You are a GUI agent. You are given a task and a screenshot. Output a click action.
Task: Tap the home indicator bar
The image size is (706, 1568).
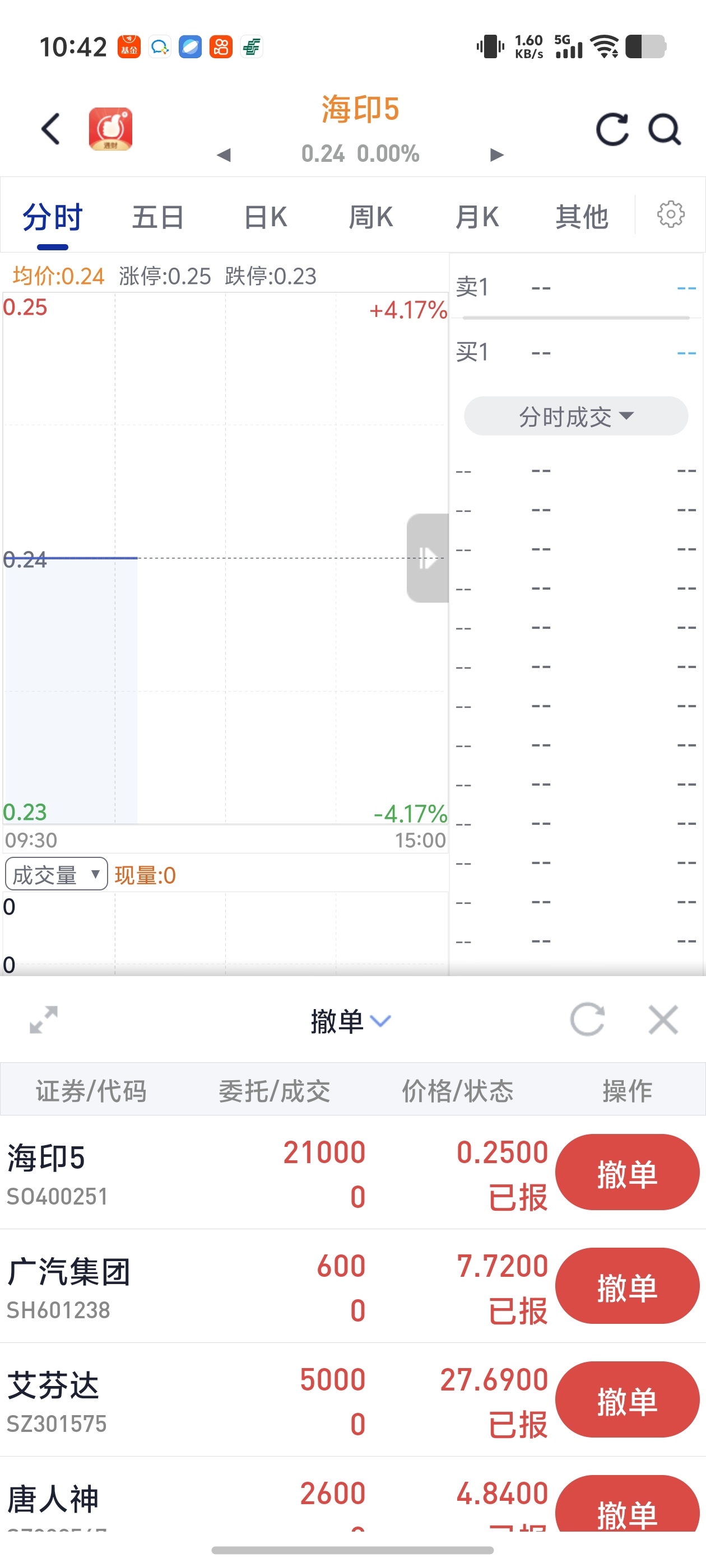352,1550
